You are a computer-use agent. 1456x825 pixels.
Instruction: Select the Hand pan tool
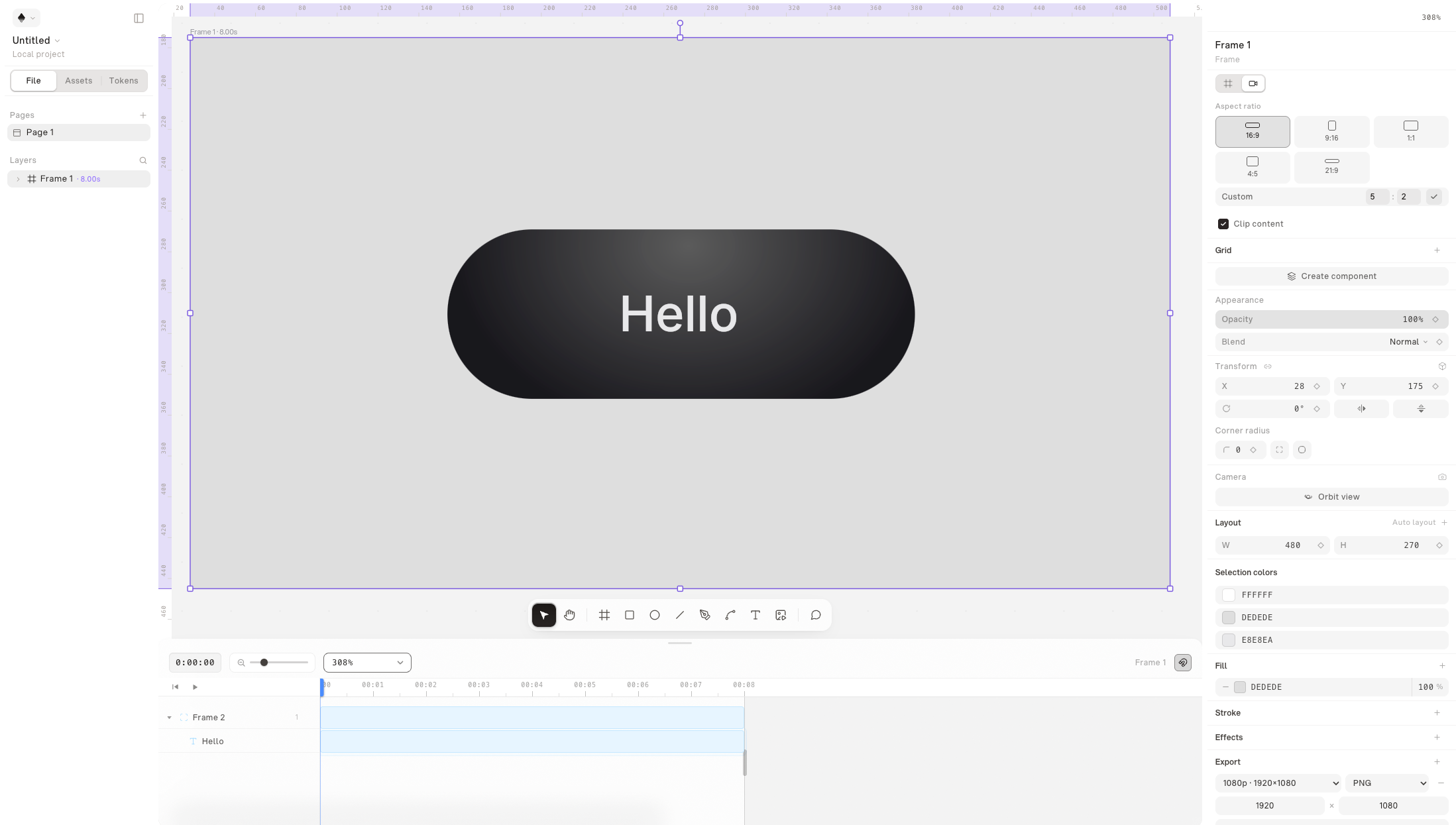click(569, 615)
